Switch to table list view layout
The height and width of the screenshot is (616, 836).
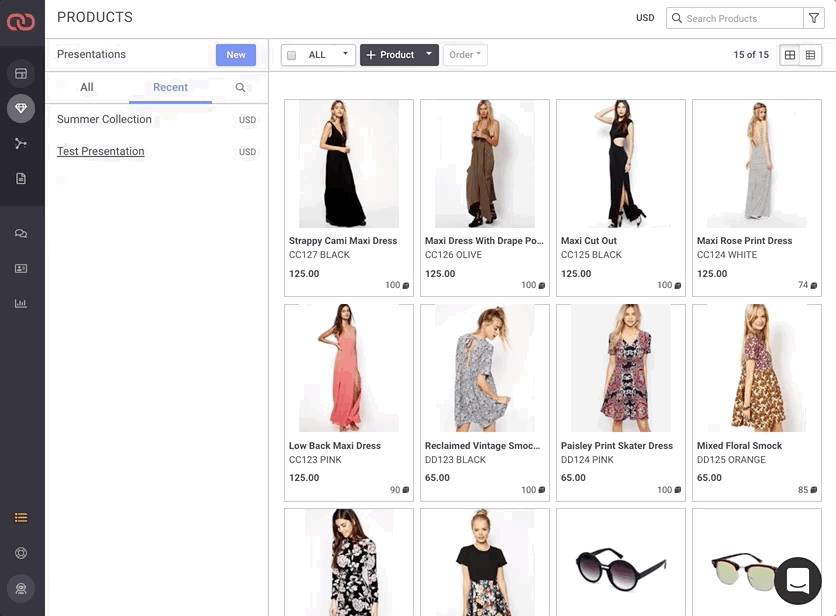[x=810, y=55]
